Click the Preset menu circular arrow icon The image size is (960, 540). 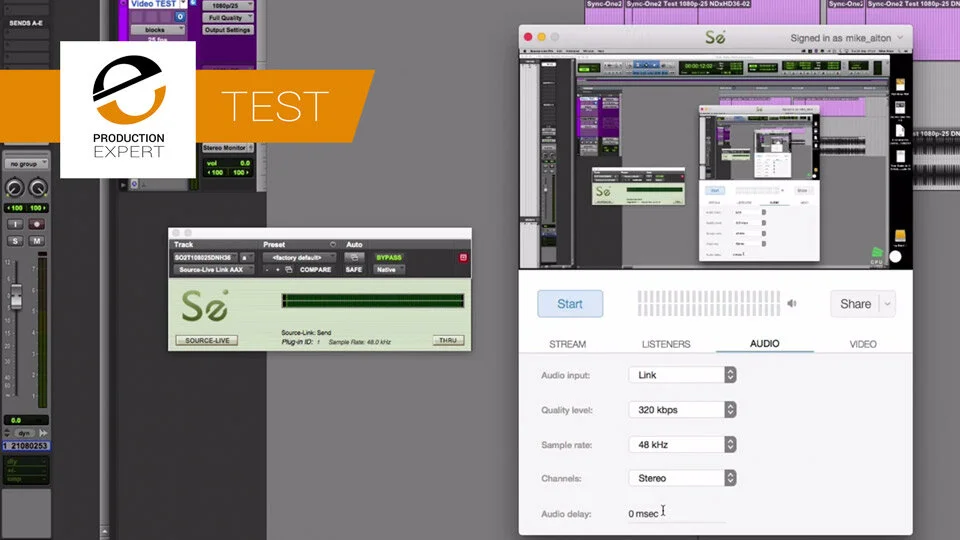click(x=332, y=244)
